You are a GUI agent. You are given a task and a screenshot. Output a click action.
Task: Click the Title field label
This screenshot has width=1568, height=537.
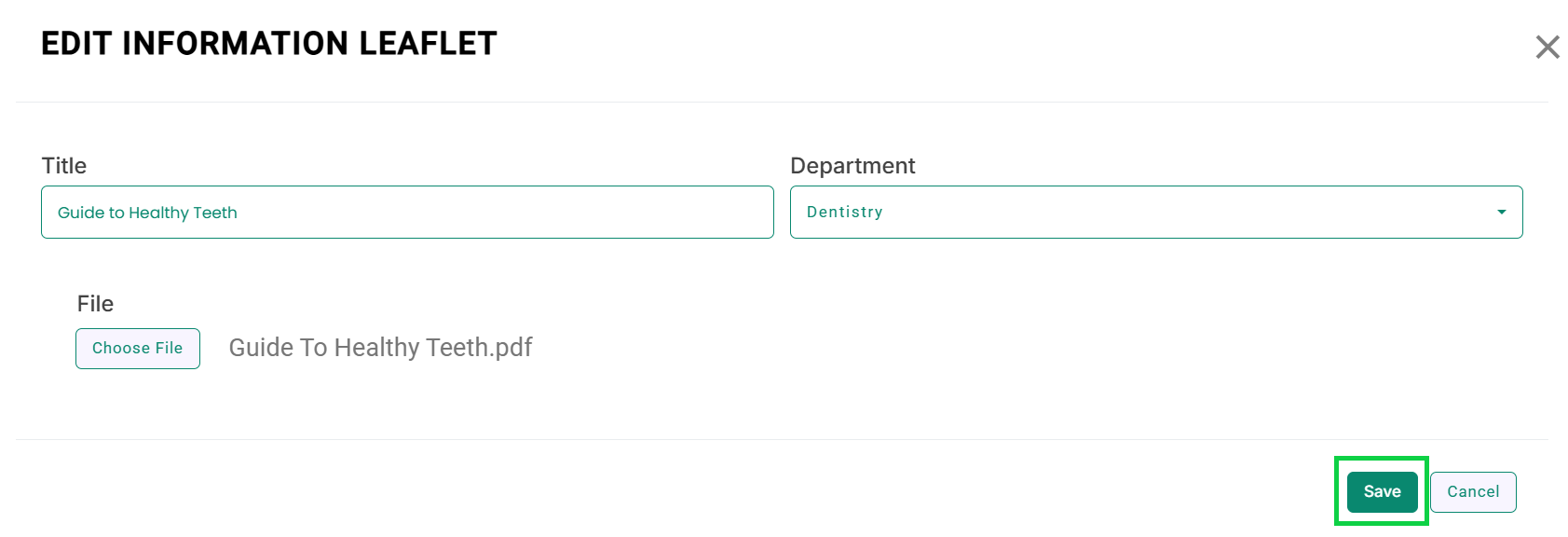pos(64,166)
